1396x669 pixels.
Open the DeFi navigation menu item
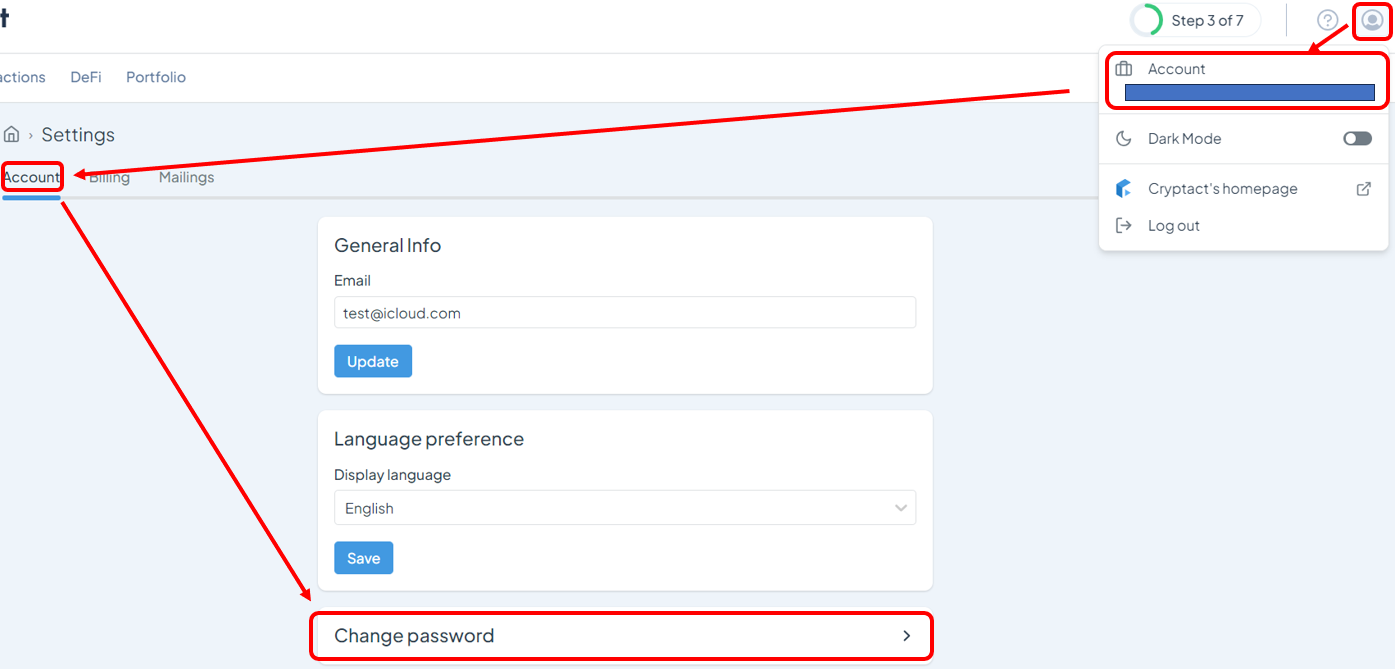tap(86, 77)
